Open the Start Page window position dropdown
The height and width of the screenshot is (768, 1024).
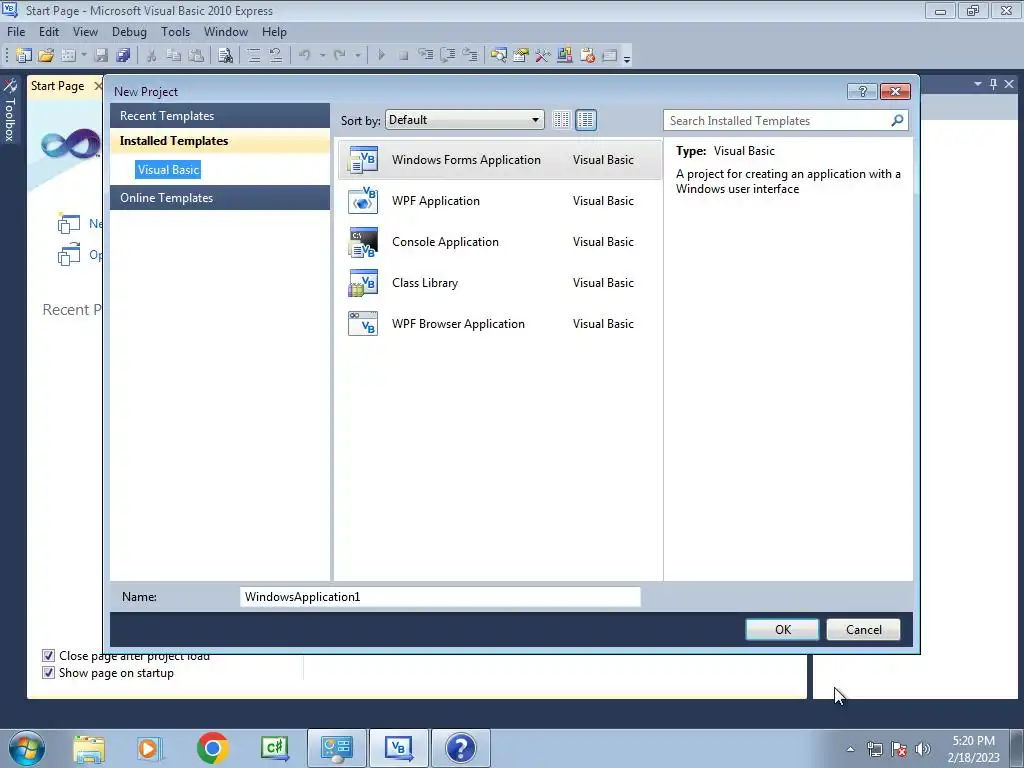click(978, 84)
